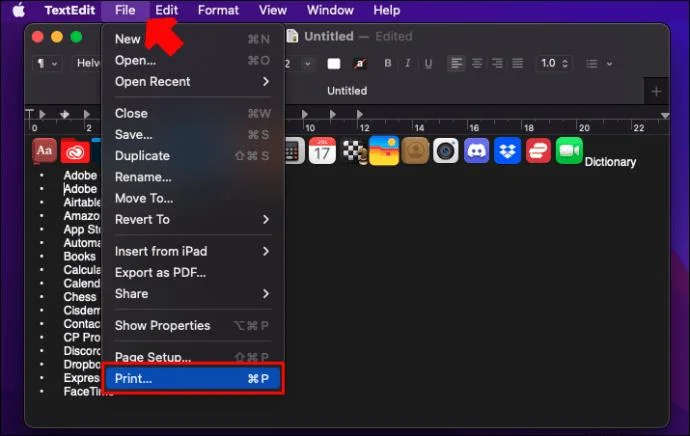Align text to the right
This screenshot has width=690, height=436.
tap(497, 63)
